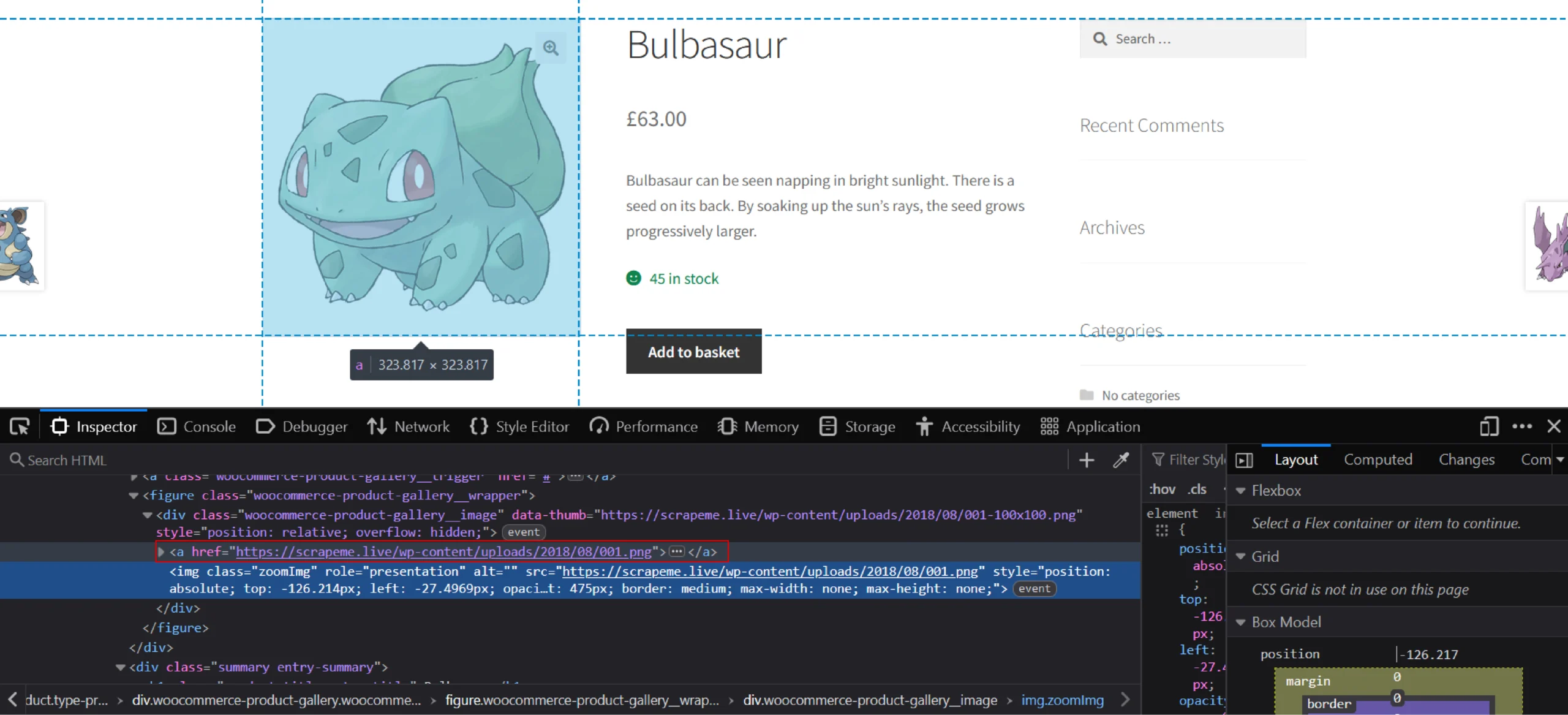Open the Debugger panel
The width and height of the screenshot is (1568, 715).
click(301, 426)
